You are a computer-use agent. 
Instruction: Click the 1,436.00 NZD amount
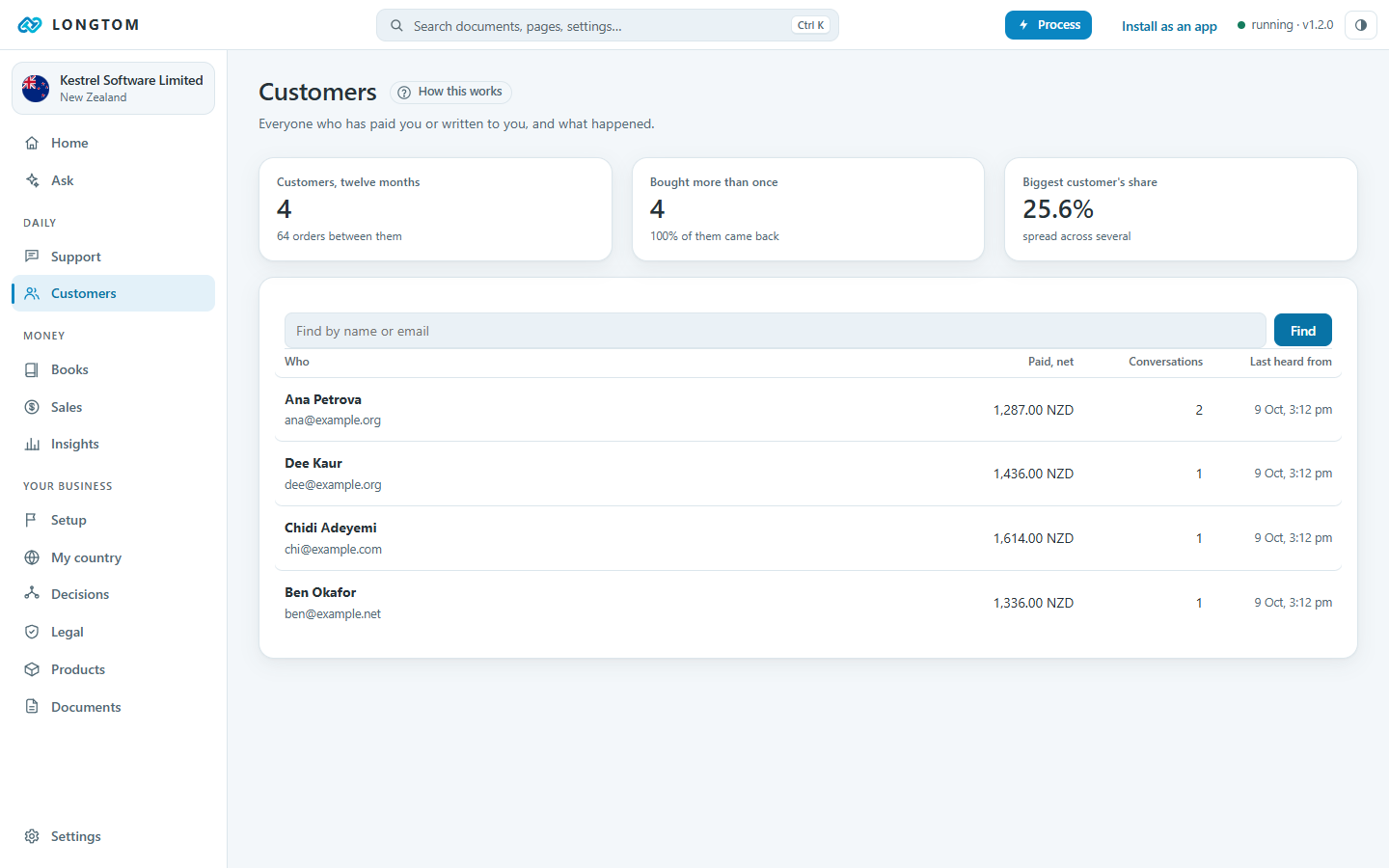[x=1033, y=474]
